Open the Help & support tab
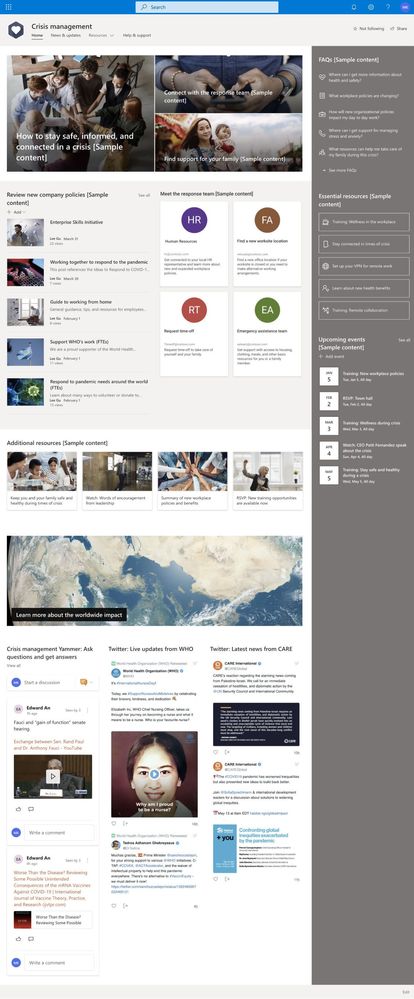 click(x=137, y=36)
